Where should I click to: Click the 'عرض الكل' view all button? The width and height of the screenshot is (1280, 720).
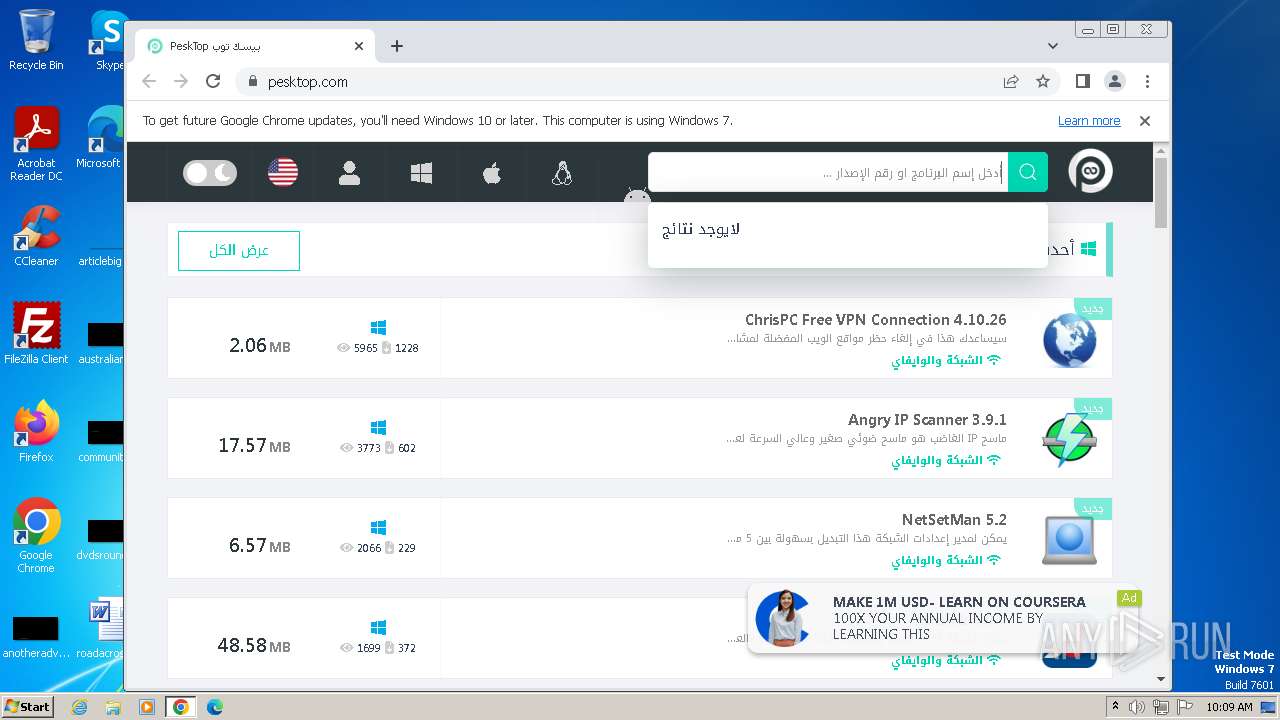[239, 250]
